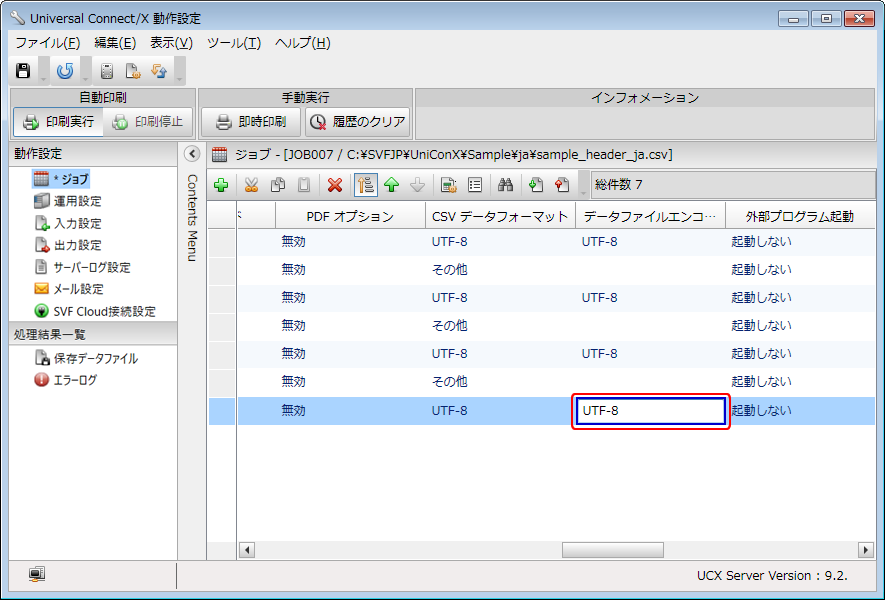This screenshot has width=885, height=600.
Task: Click the CSV データフォーマット column header
Action: point(500,216)
